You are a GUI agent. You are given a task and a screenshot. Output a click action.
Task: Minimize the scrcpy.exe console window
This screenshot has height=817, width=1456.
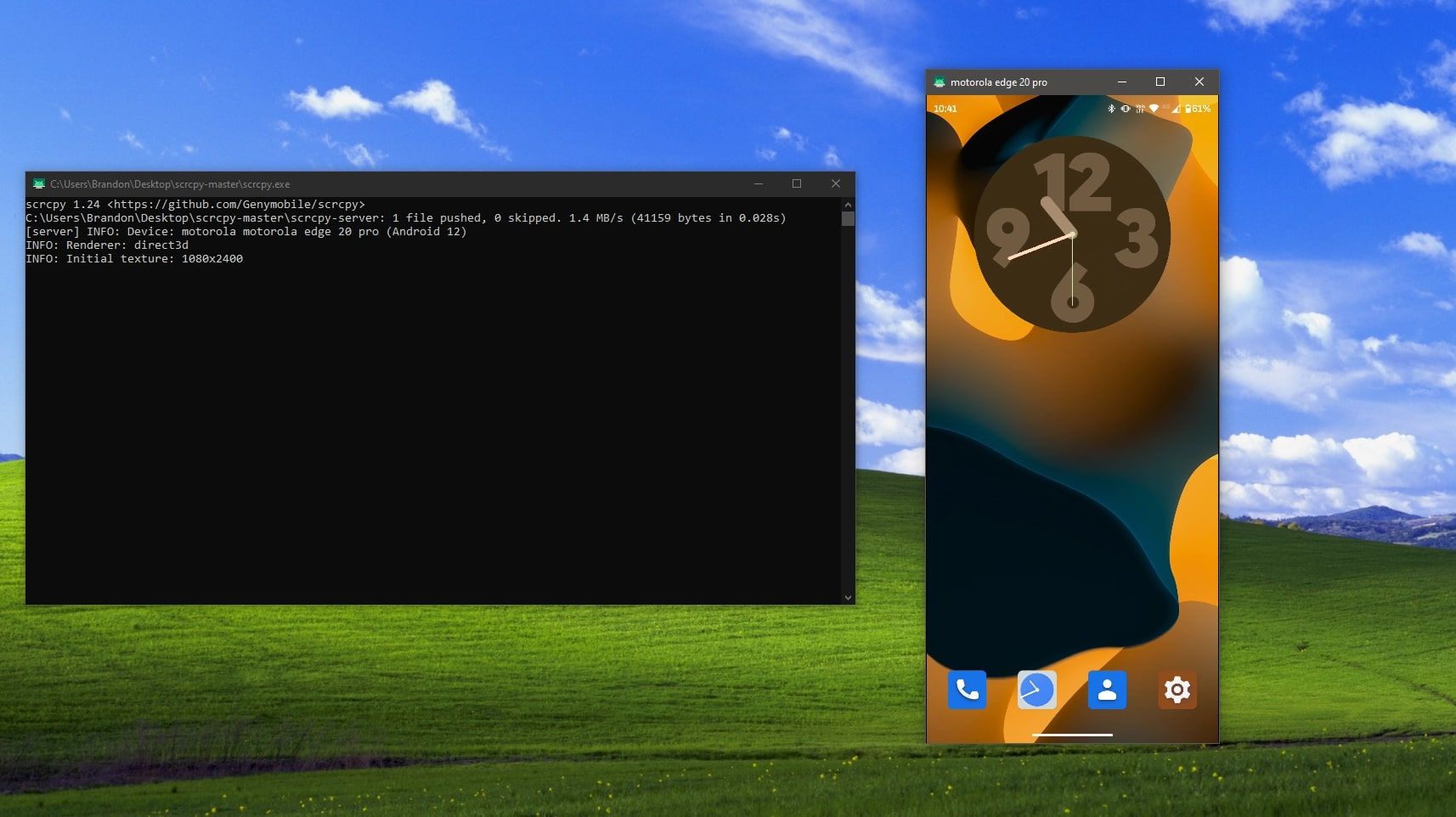click(x=758, y=184)
